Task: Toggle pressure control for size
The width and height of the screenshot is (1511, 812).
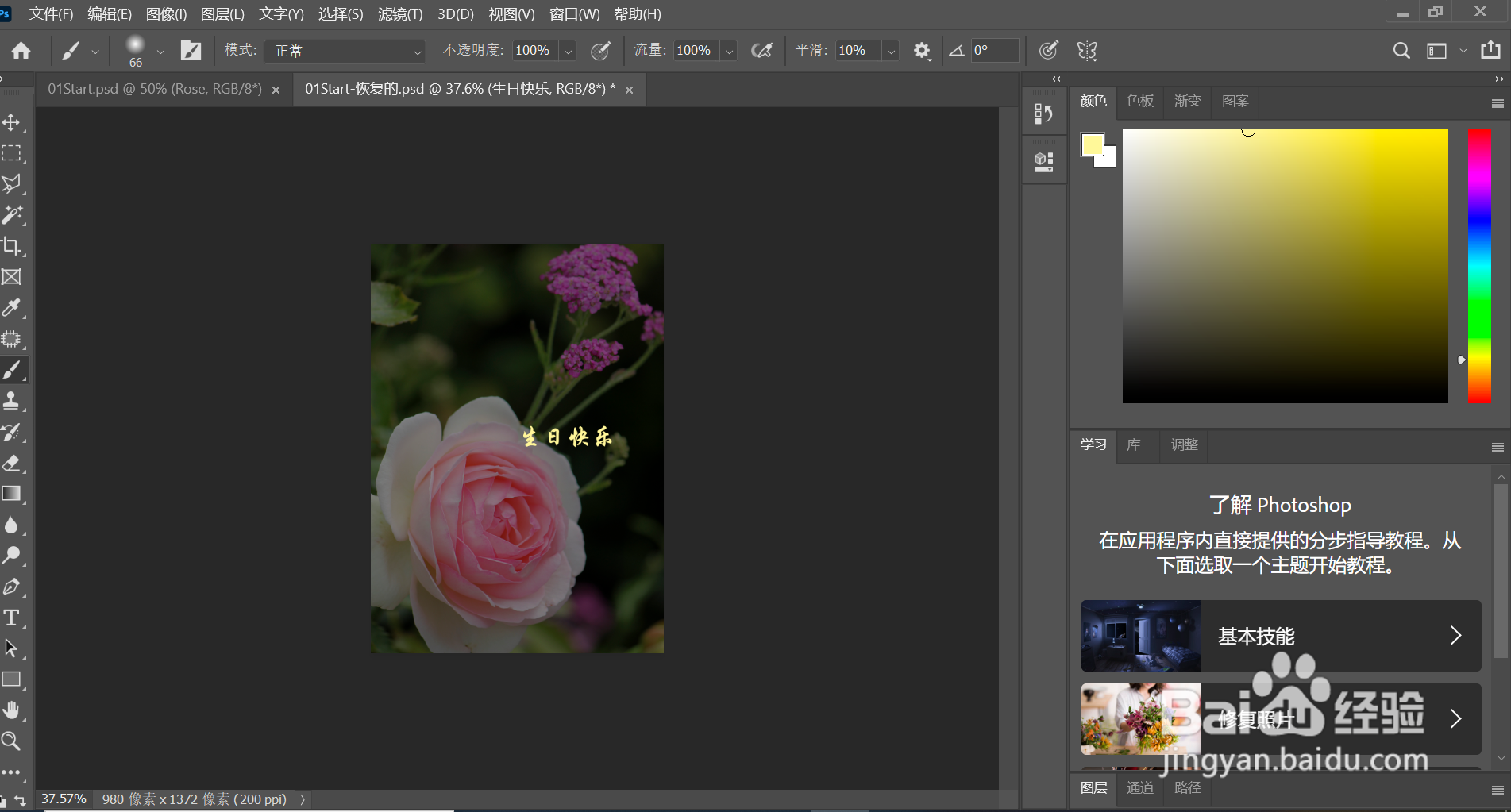Action: 1048,51
